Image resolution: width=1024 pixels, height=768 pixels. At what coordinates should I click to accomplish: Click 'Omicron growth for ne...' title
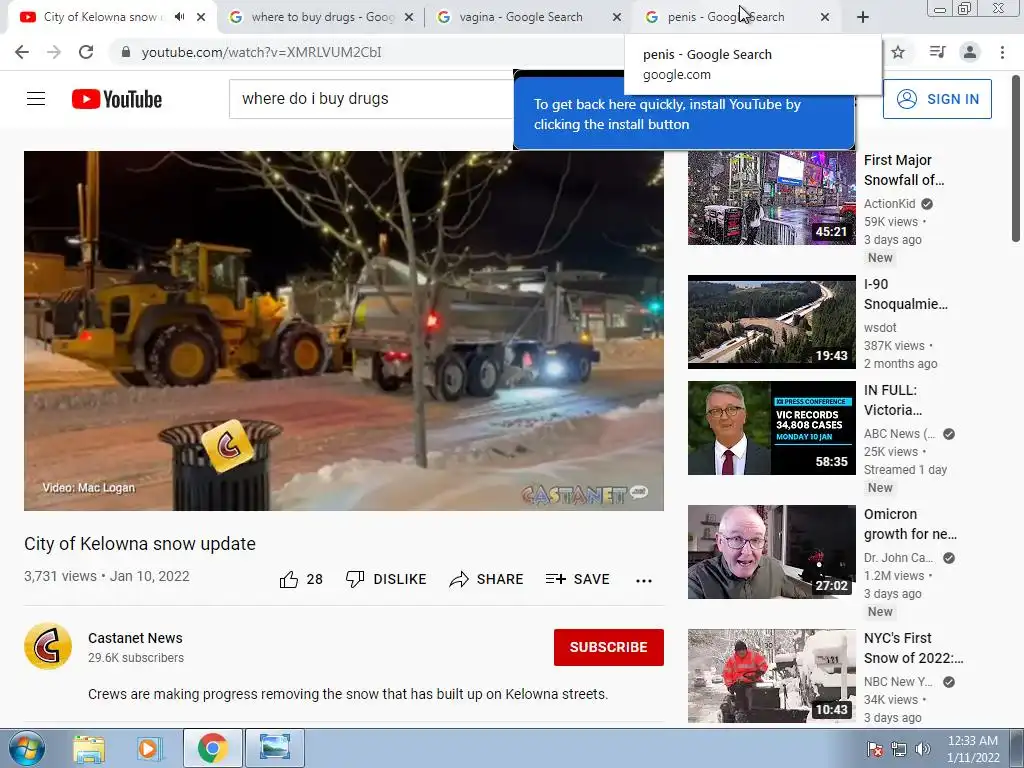(x=910, y=524)
